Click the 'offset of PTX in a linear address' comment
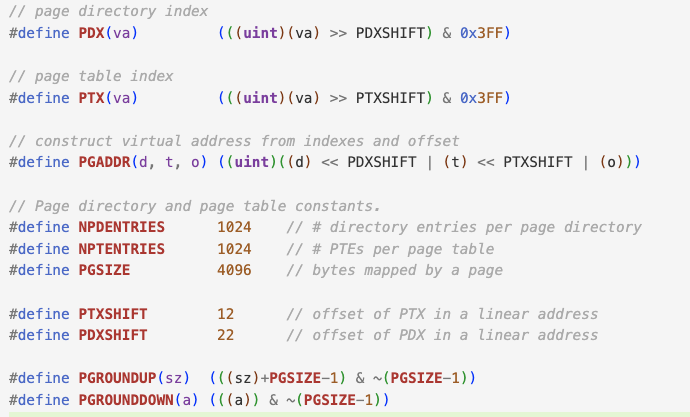Screen dimensions: 690x417 pyautogui.click(x=442, y=314)
